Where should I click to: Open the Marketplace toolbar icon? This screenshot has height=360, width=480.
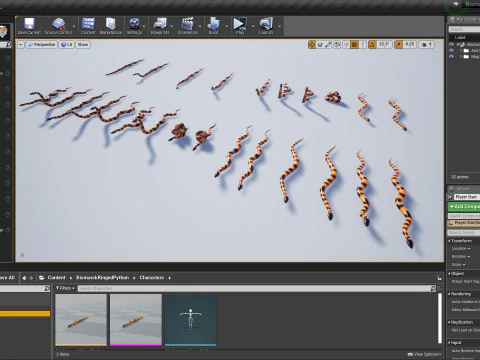[110, 24]
